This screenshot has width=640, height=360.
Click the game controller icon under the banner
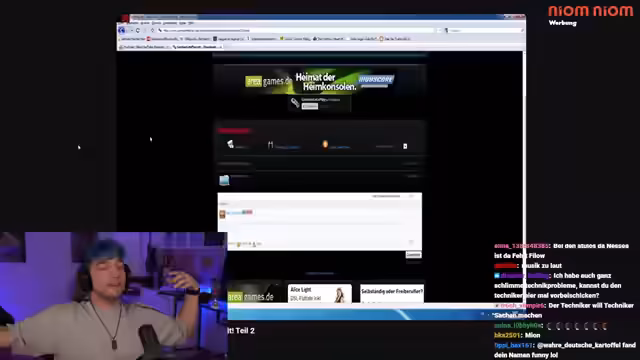click(295, 102)
